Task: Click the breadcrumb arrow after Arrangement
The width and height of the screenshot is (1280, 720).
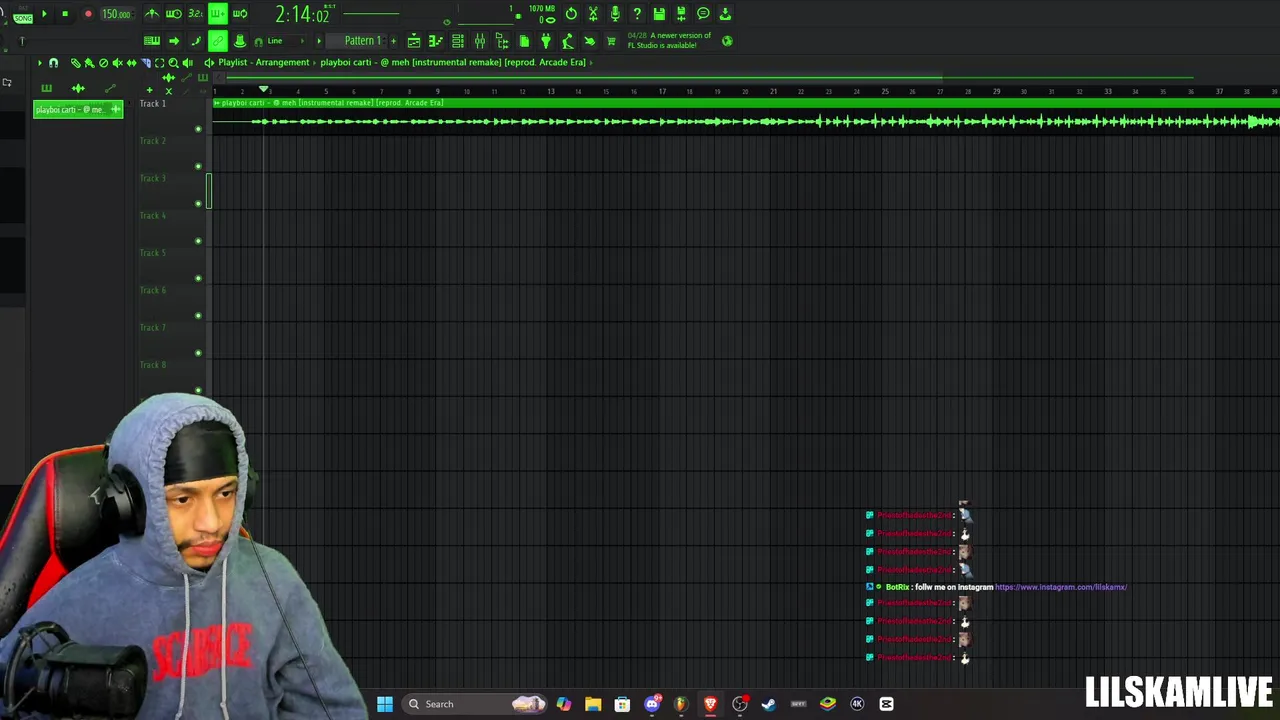Action: pos(315,62)
